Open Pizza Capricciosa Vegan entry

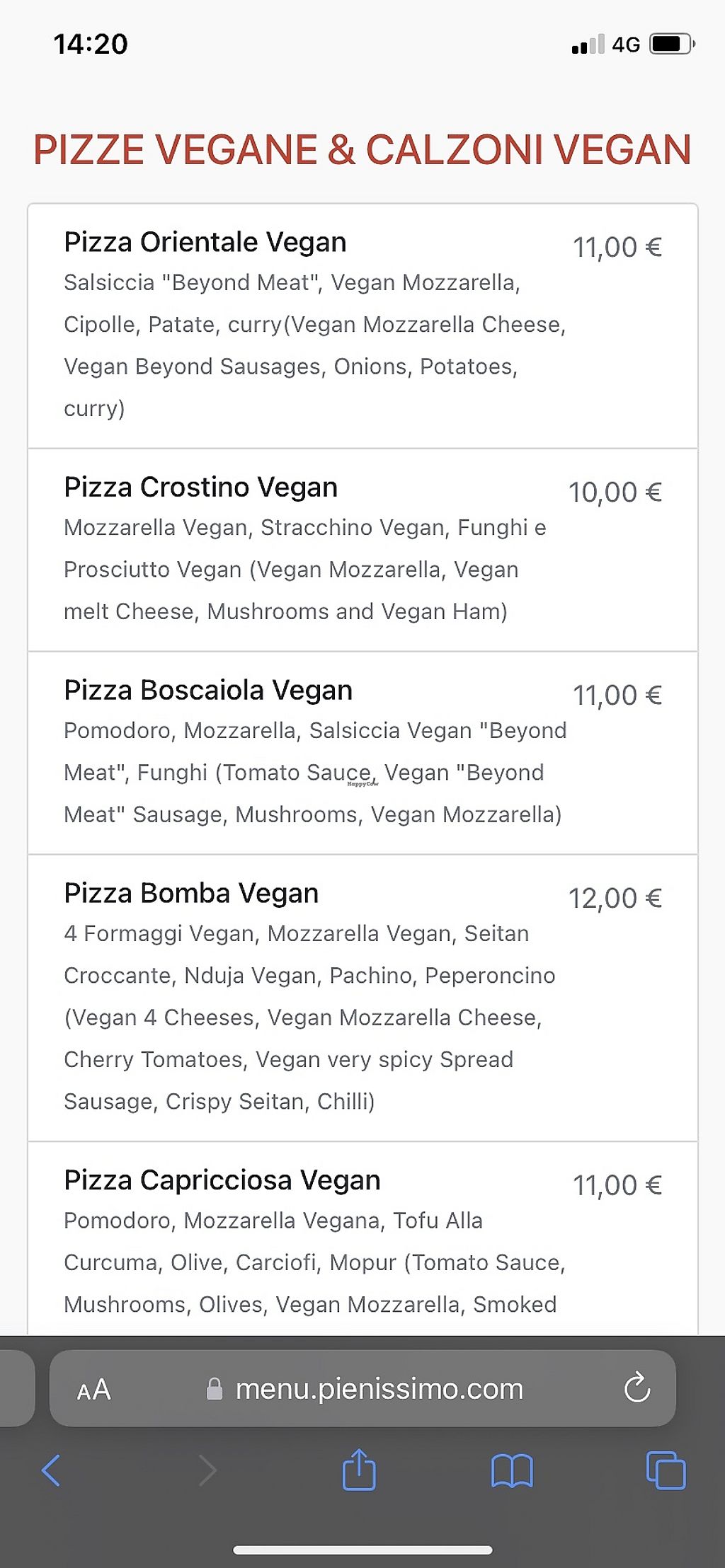point(222,1180)
